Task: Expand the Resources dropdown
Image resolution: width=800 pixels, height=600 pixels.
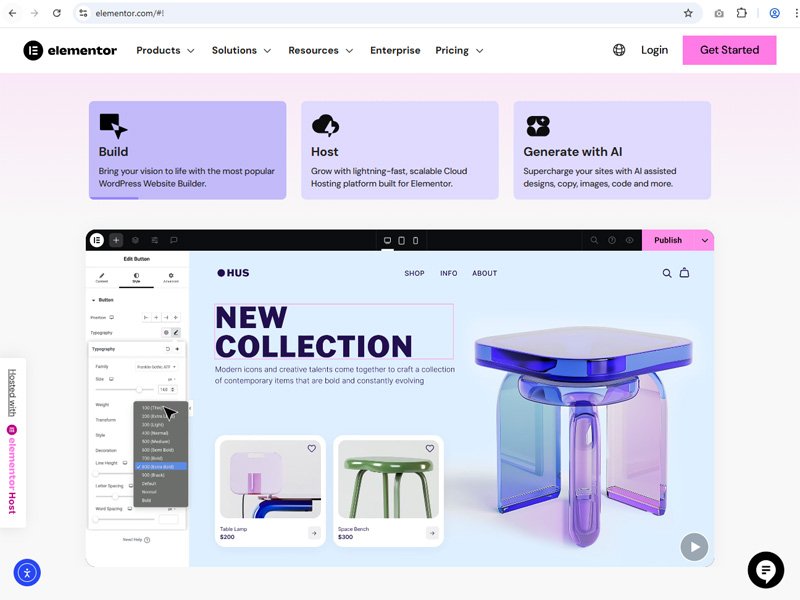Action: pyautogui.click(x=320, y=50)
